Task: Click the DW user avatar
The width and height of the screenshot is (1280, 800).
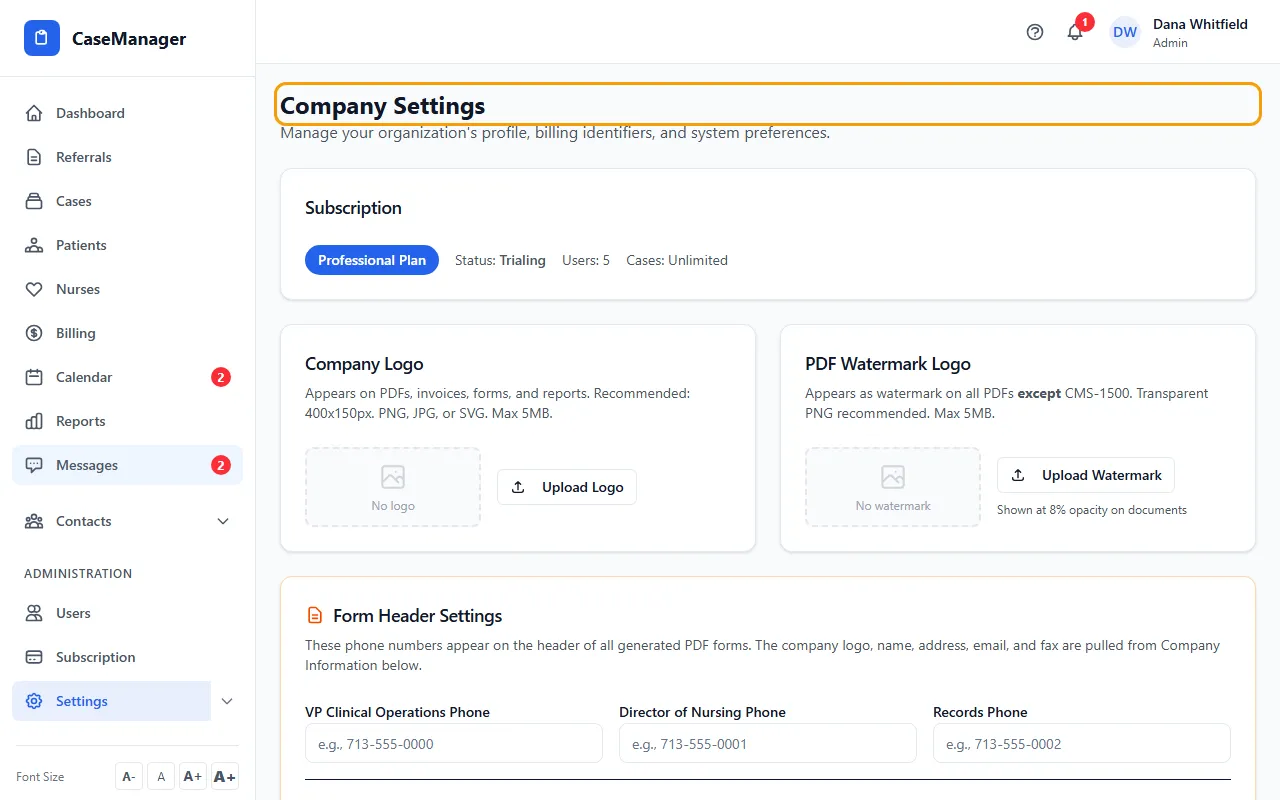Action: 1125,32
